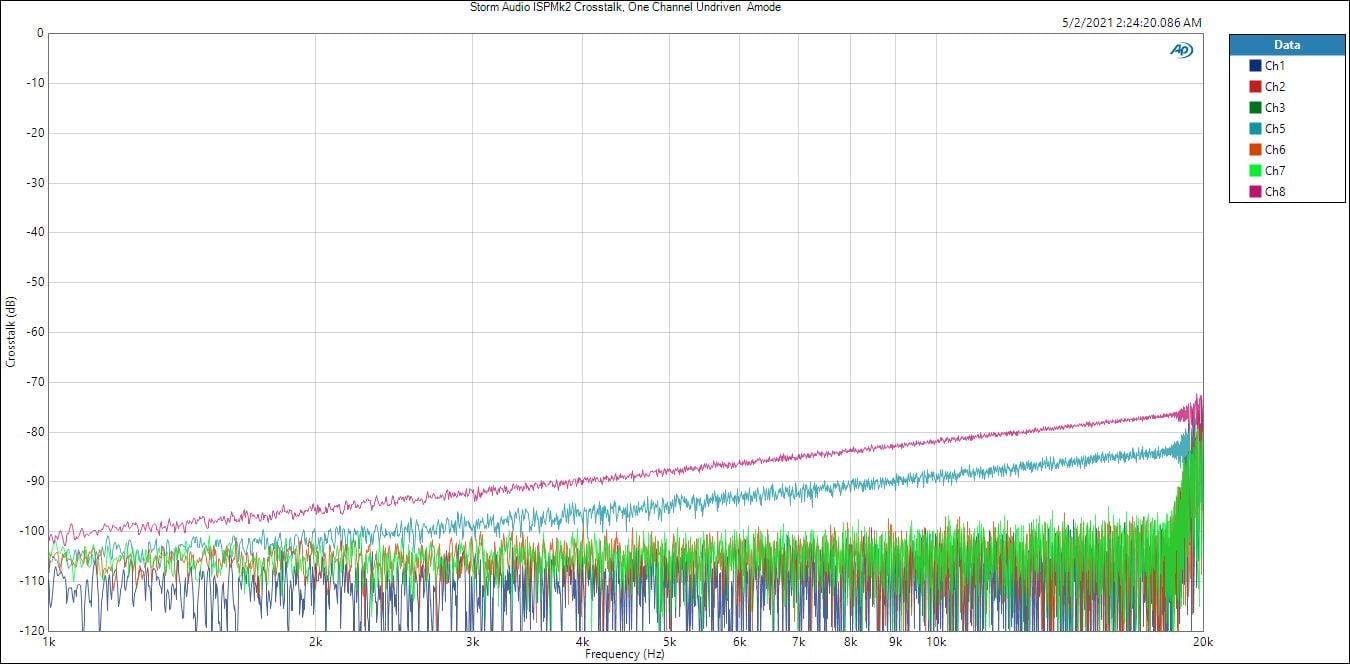The image size is (1350, 664).
Task: Click the AP logo in the chart corner
Action: coord(1181,50)
